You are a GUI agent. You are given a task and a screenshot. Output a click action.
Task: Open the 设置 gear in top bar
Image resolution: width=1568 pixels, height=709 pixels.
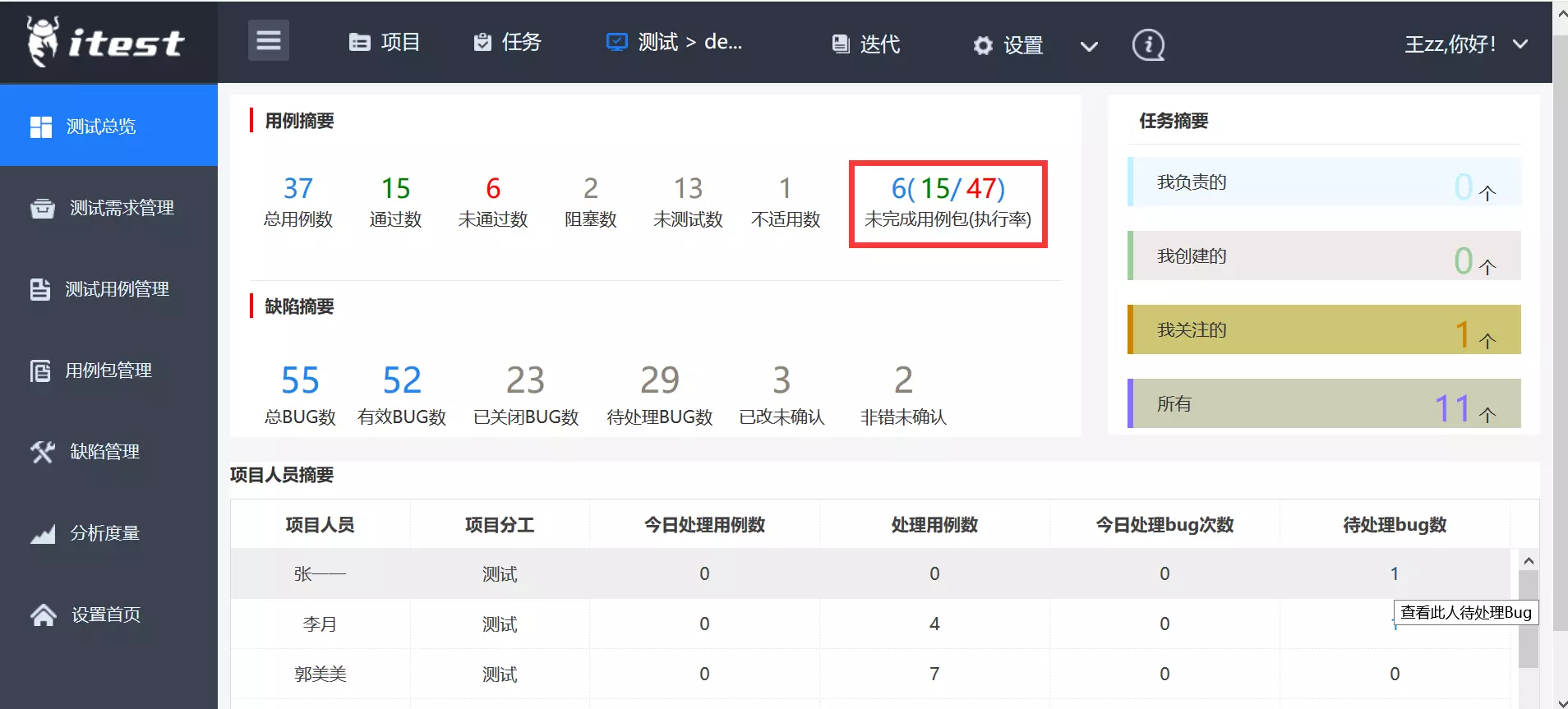1008,44
